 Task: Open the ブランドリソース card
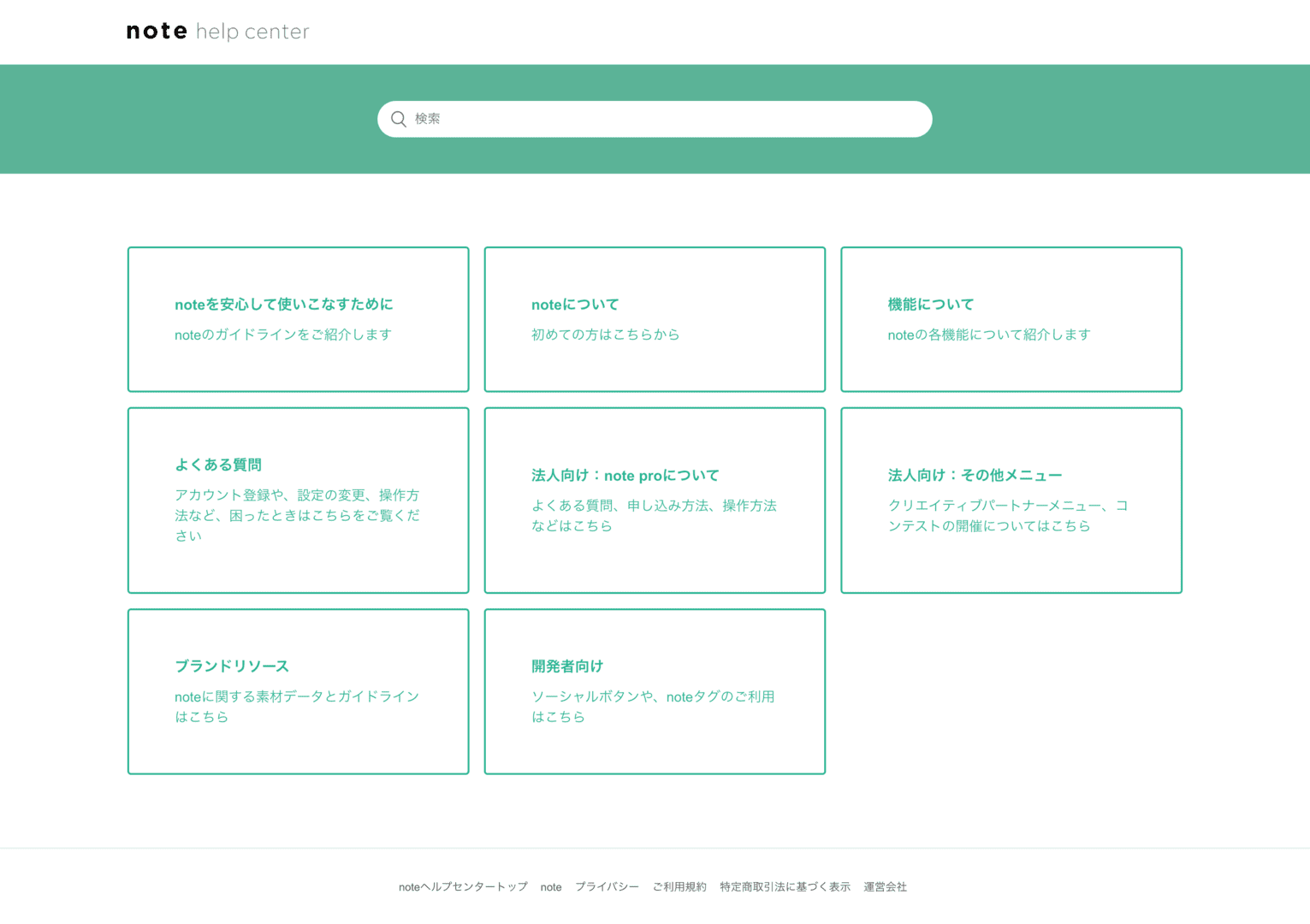click(x=299, y=691)
